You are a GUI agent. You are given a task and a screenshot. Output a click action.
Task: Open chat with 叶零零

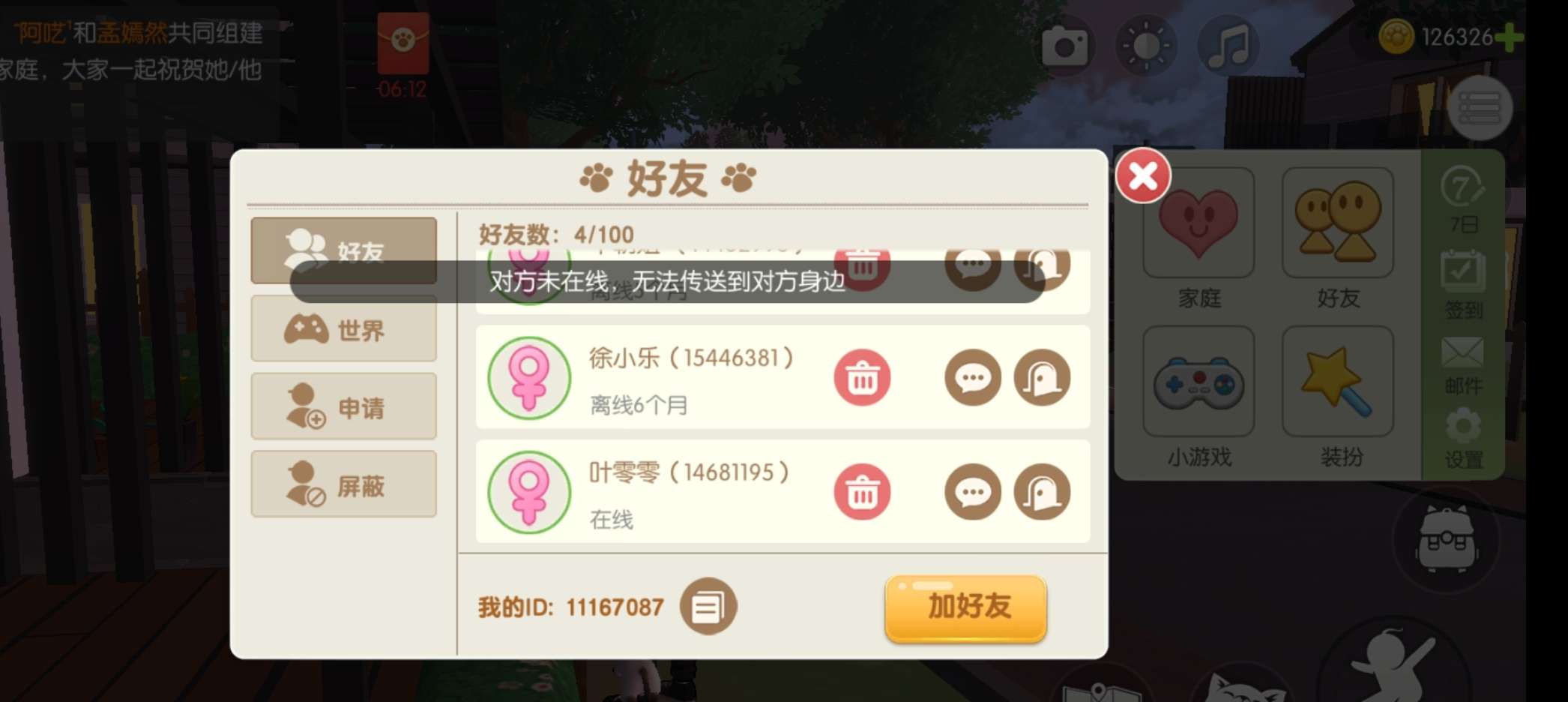coord(973,492)
